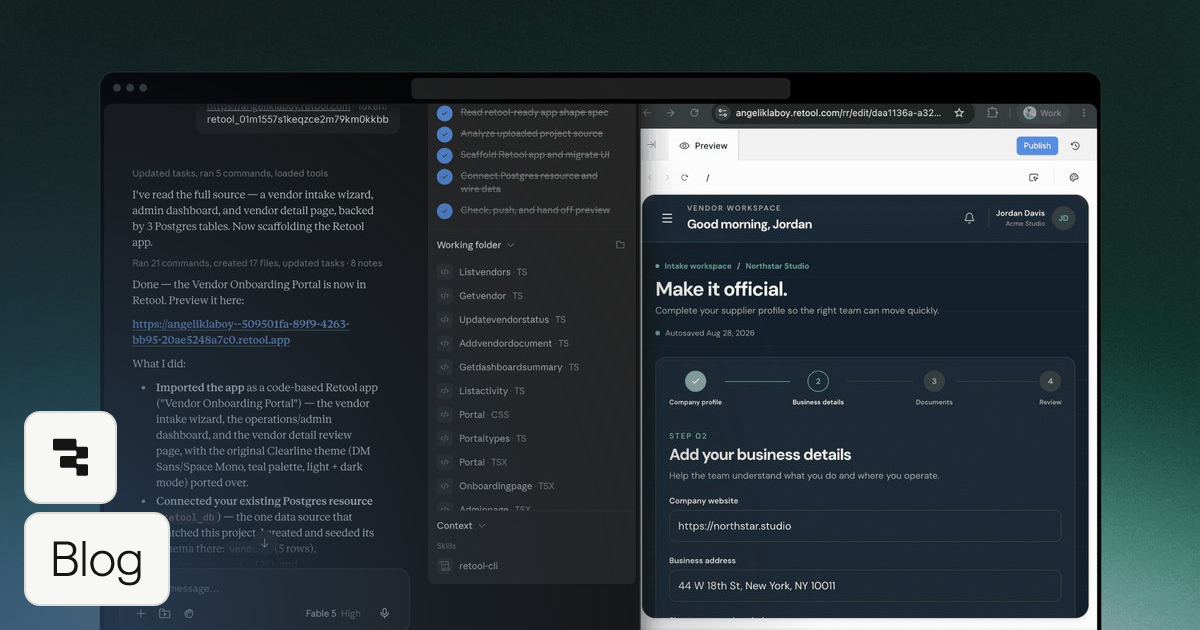Viewport: 1200px width, 630px height.
Task: Bookmark the page with the star icon
Action: point(959,113)
